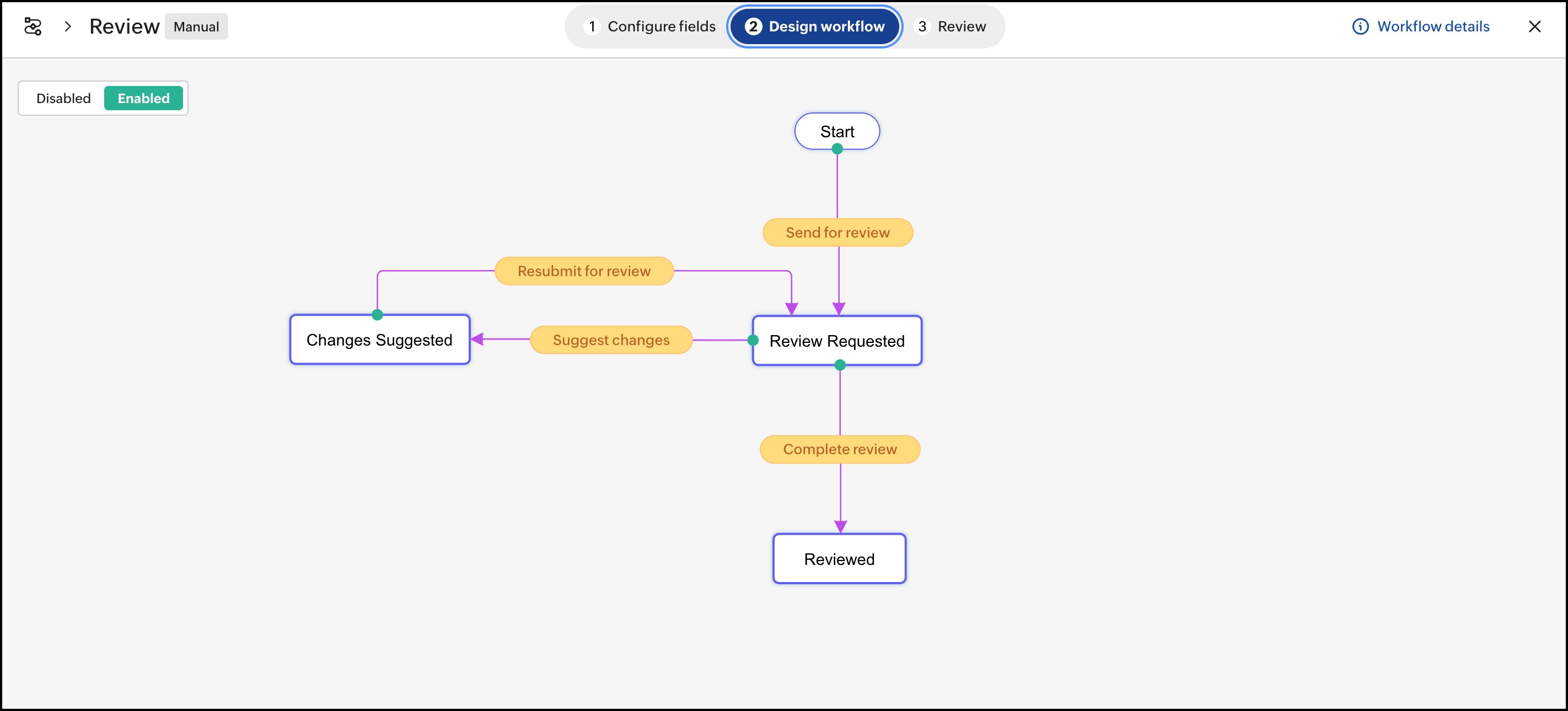Switch the workflow to Disabled
Image resolution: width=1568 pixels, height=711 pixels.
coord(63,98)
